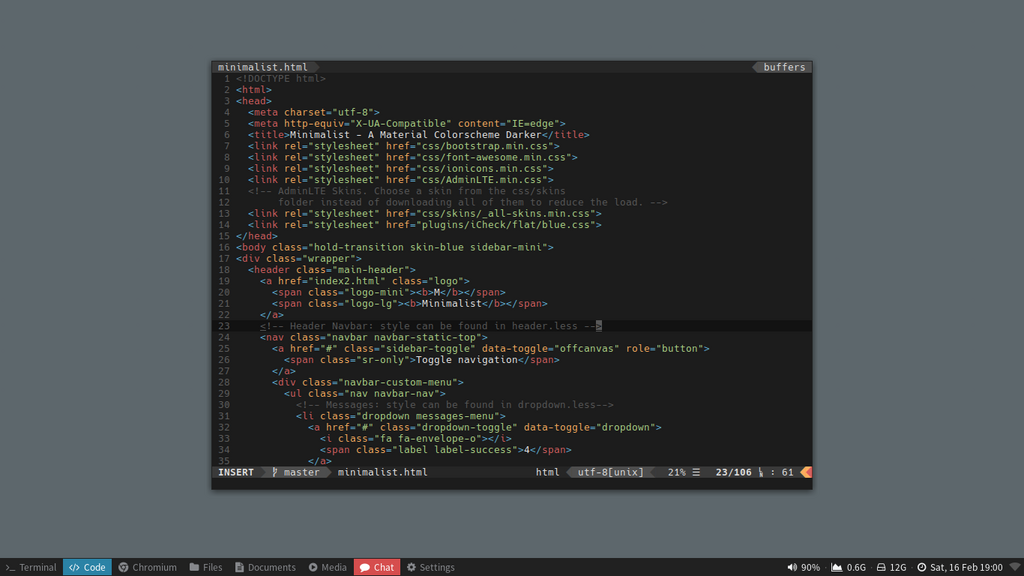Viewport: 1024px width, 576px height.
Task: Click the Documents page icon
Action: point(240,567)
